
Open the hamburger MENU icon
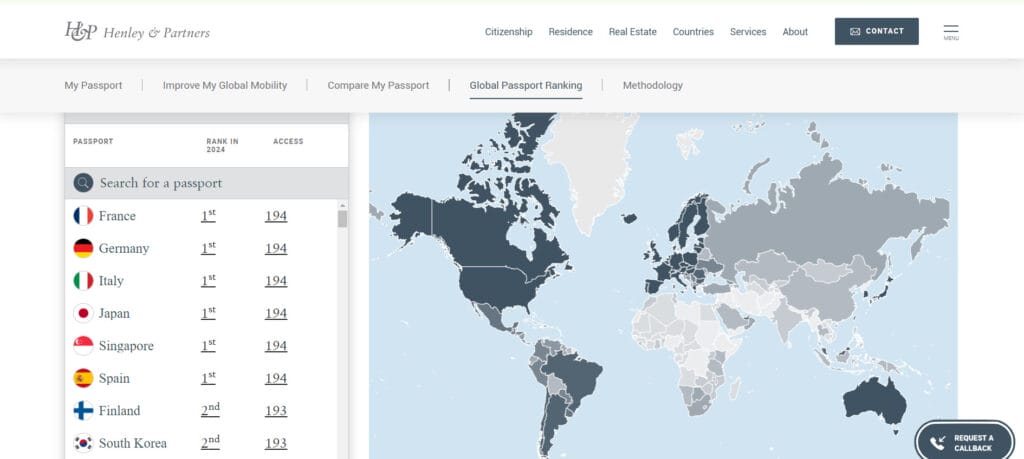pos(951,32)
